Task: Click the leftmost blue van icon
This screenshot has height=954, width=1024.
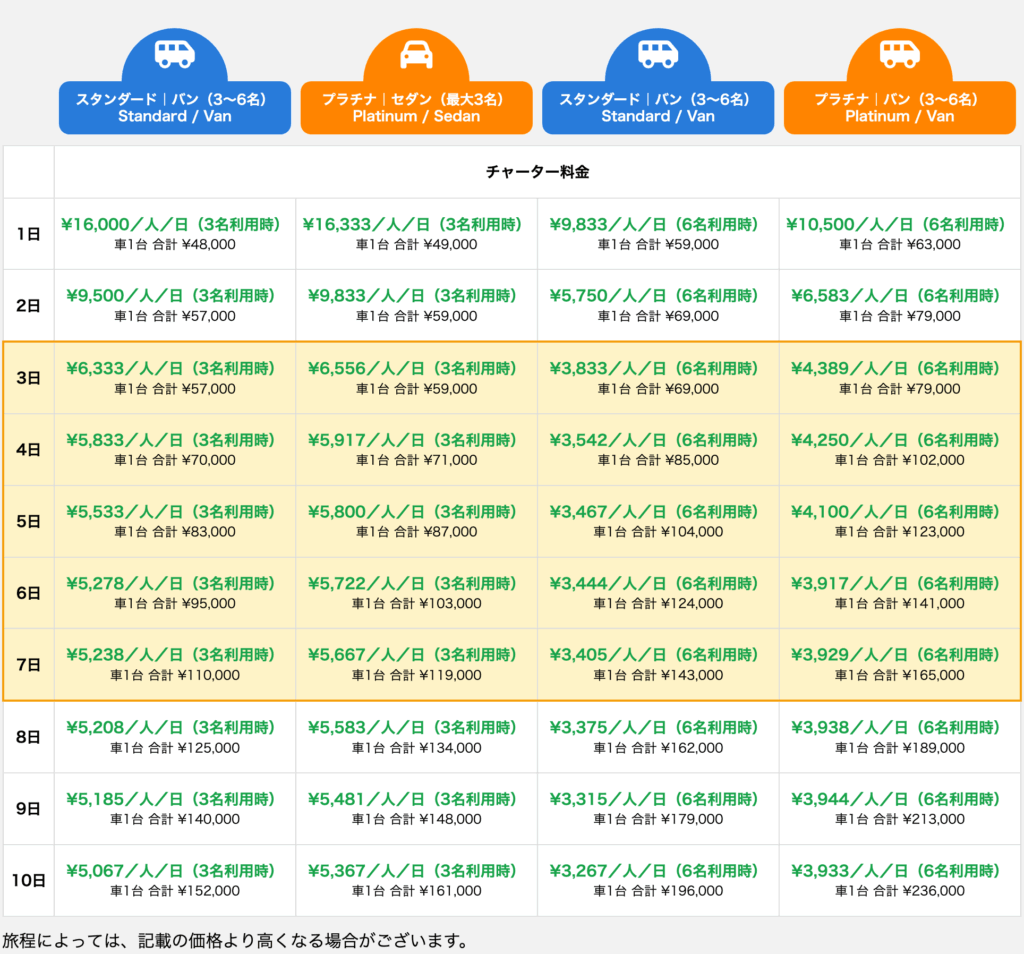Action: 174,54
